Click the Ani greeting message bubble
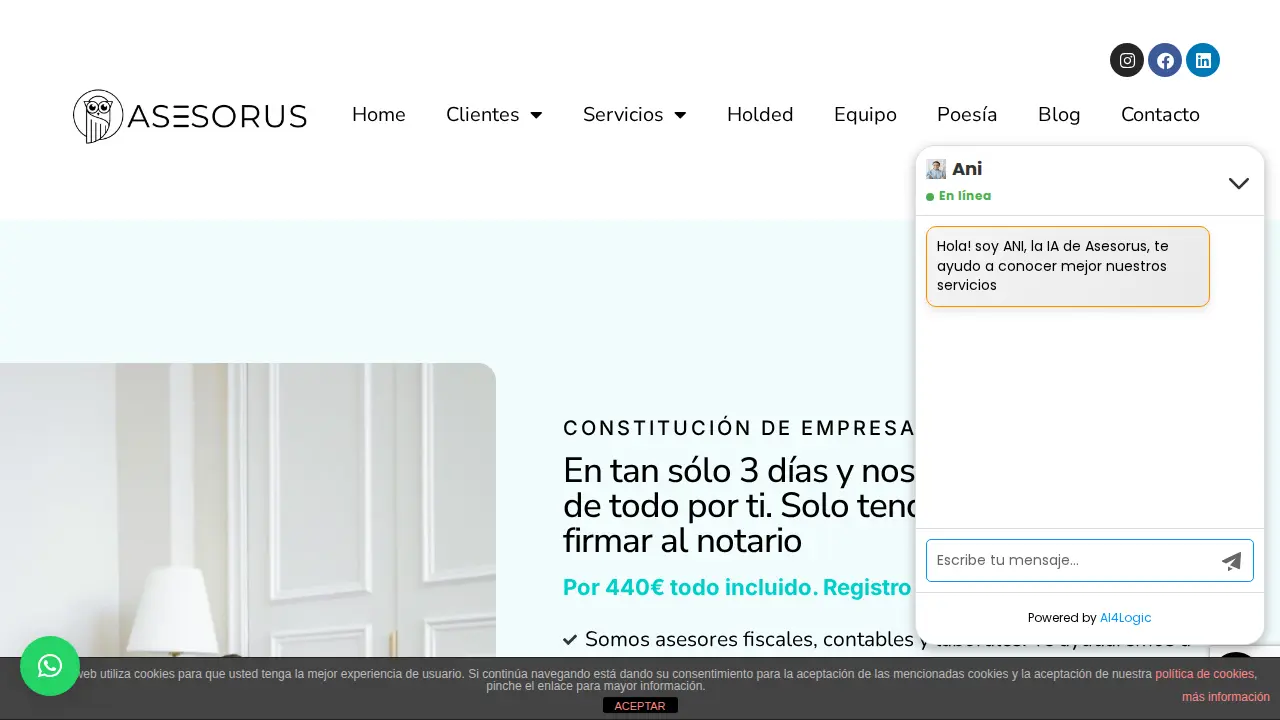Screen dimensions: 1280x720 [1068, 266]
